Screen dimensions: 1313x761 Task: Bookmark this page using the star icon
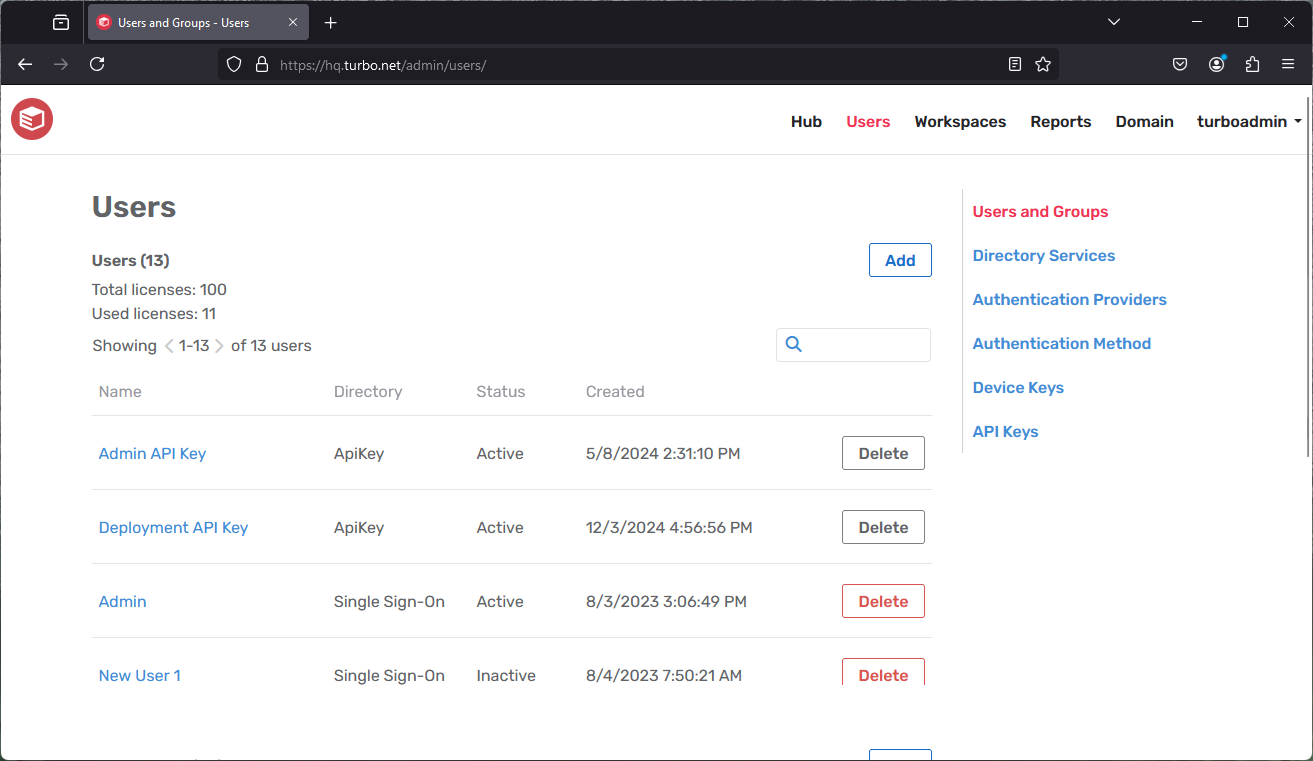[1043, 63]
